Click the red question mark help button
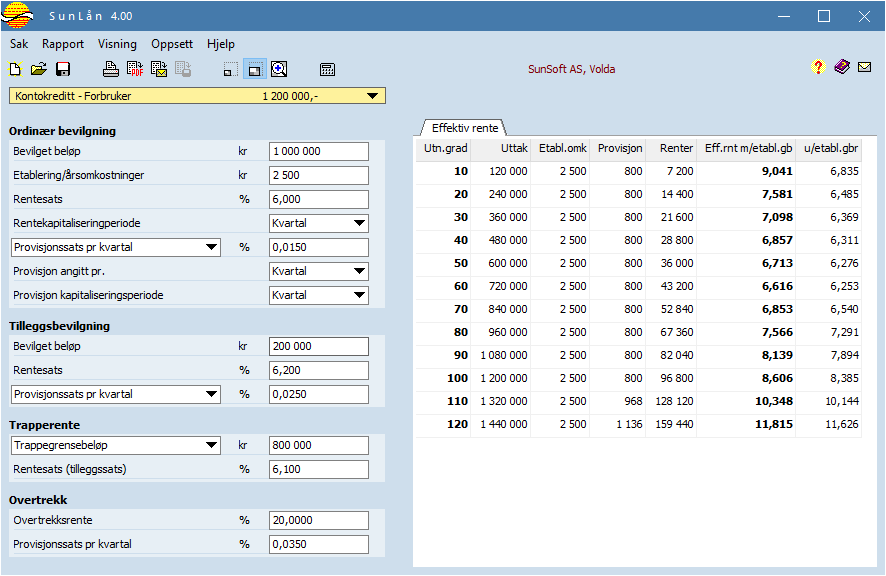 click(x=818, y=68)
